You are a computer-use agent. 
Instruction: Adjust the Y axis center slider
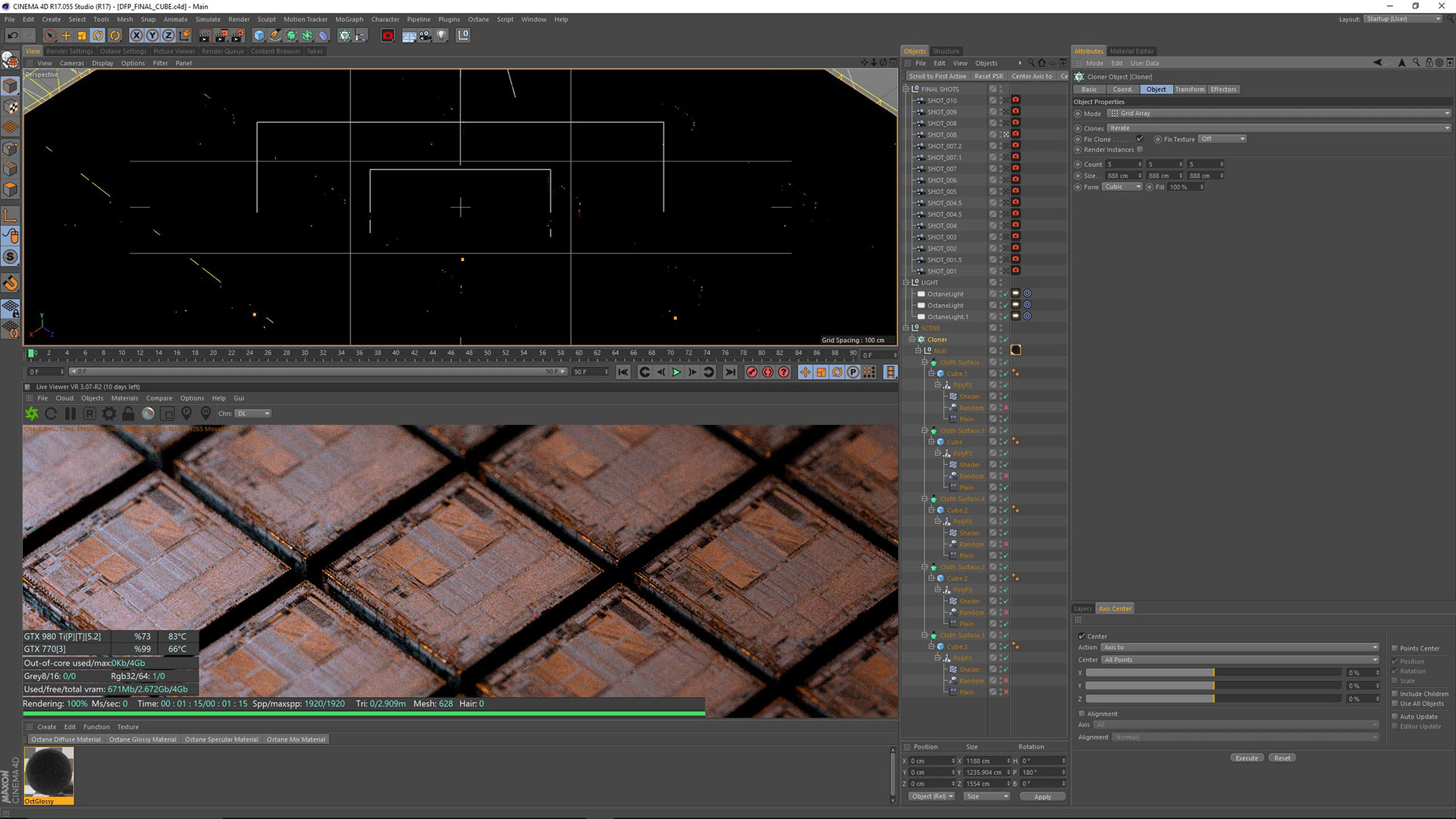pyautogui.click(x=1214, y=686)
